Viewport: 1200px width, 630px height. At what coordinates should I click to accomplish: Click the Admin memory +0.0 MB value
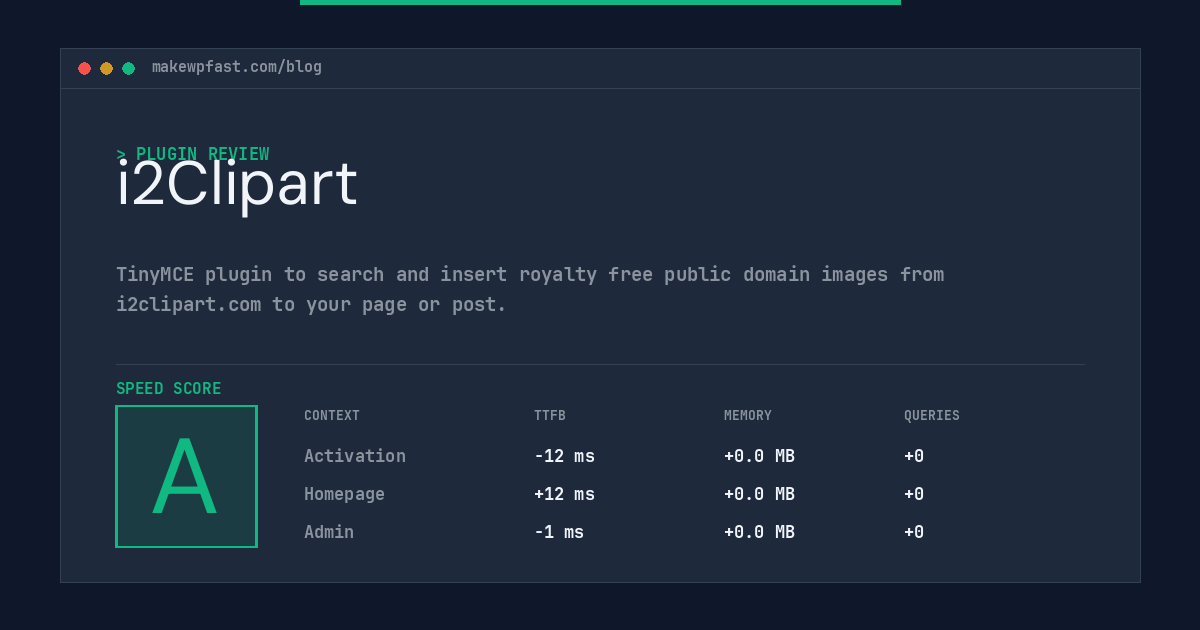(x=759, y=532)
